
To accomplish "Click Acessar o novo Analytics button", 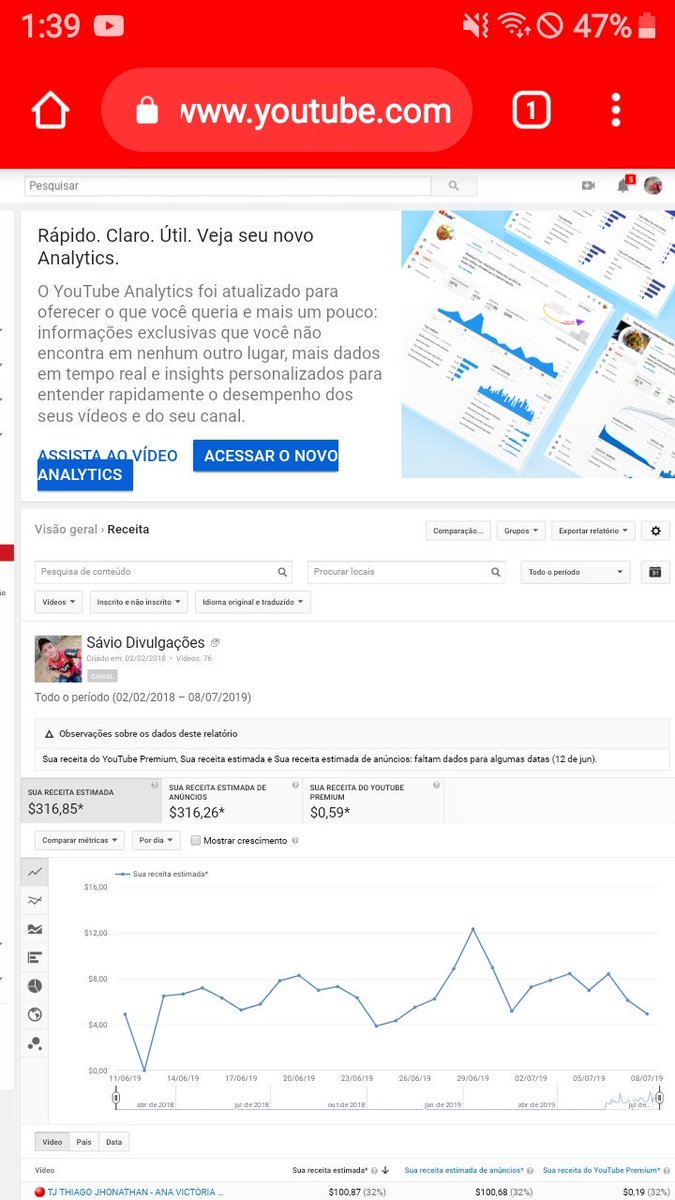I will click(265, 456).
